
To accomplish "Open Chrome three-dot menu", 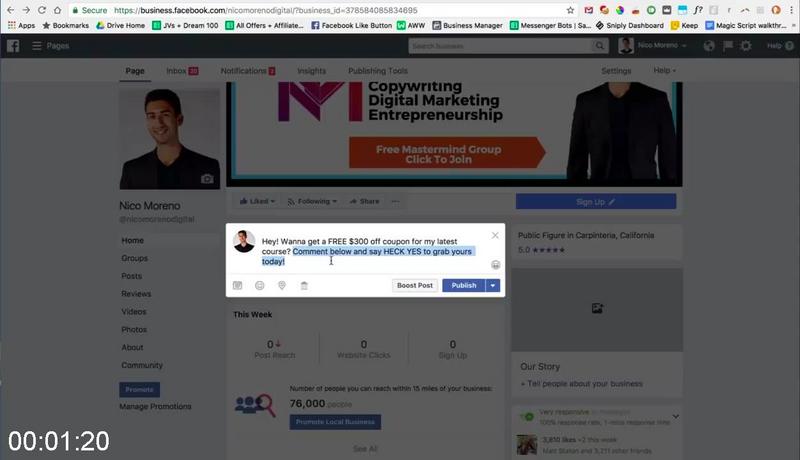I will (x=791, y=10).
